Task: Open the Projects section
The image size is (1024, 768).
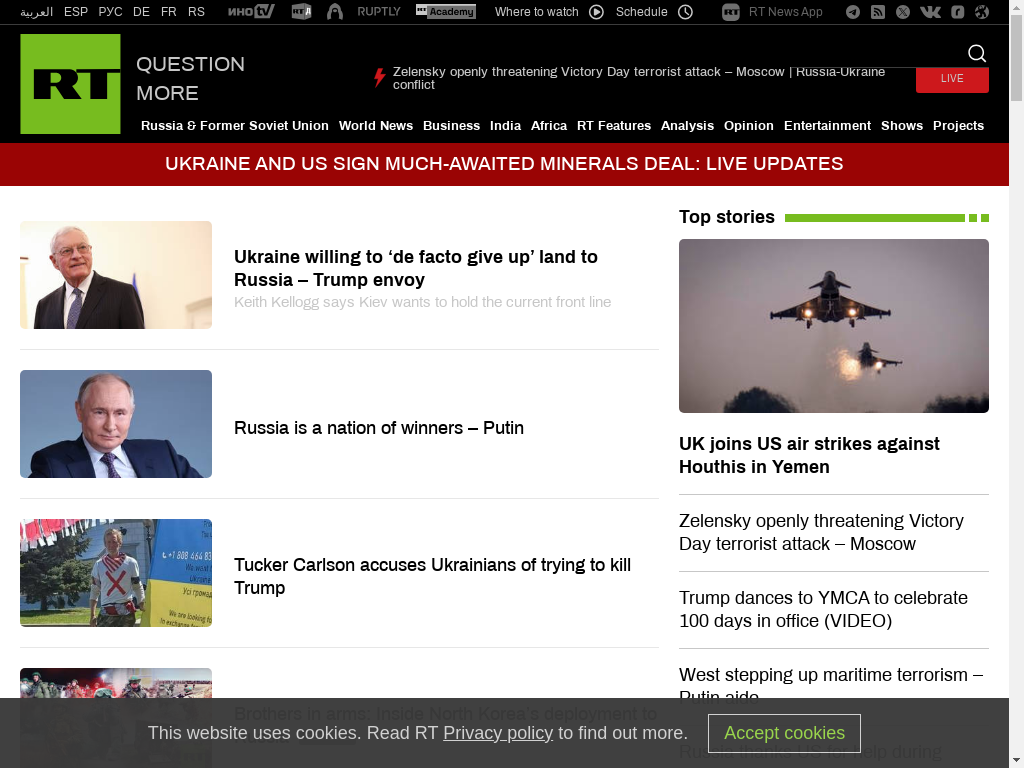Action: [958, 125]
